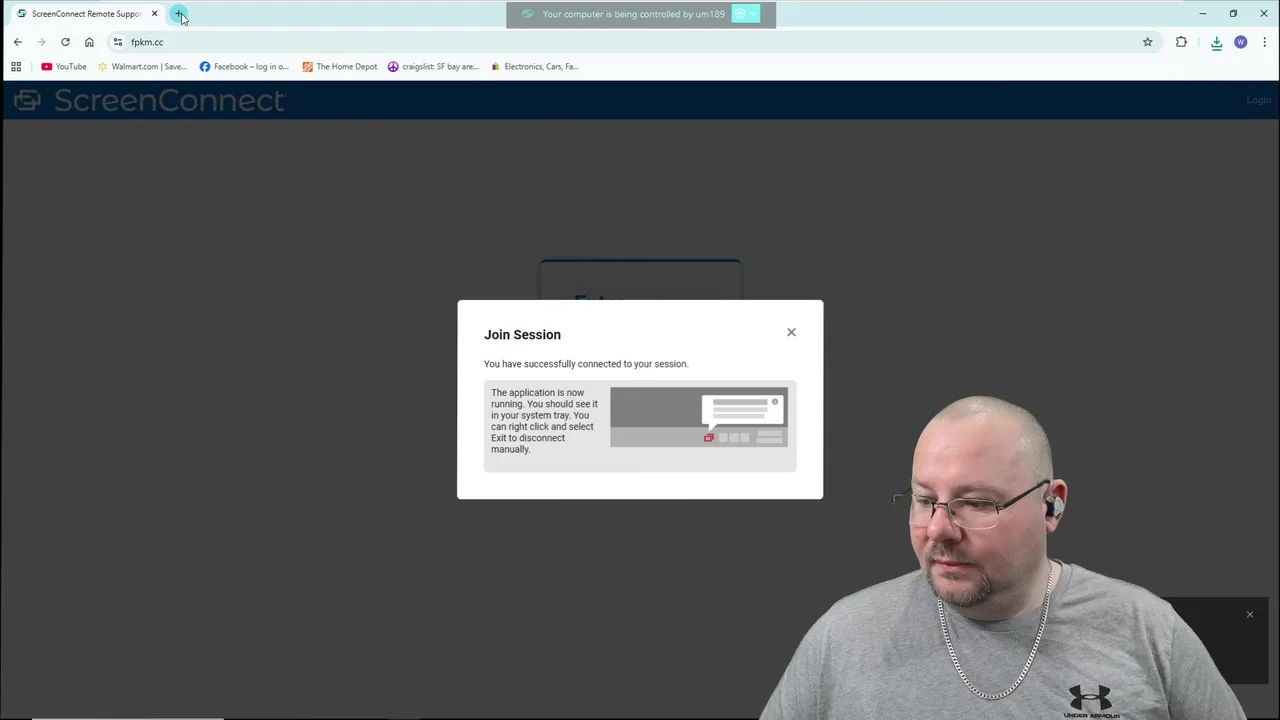Click 'You have successfully connected' message
The image size is (1280, 720).
click(586, 364)
